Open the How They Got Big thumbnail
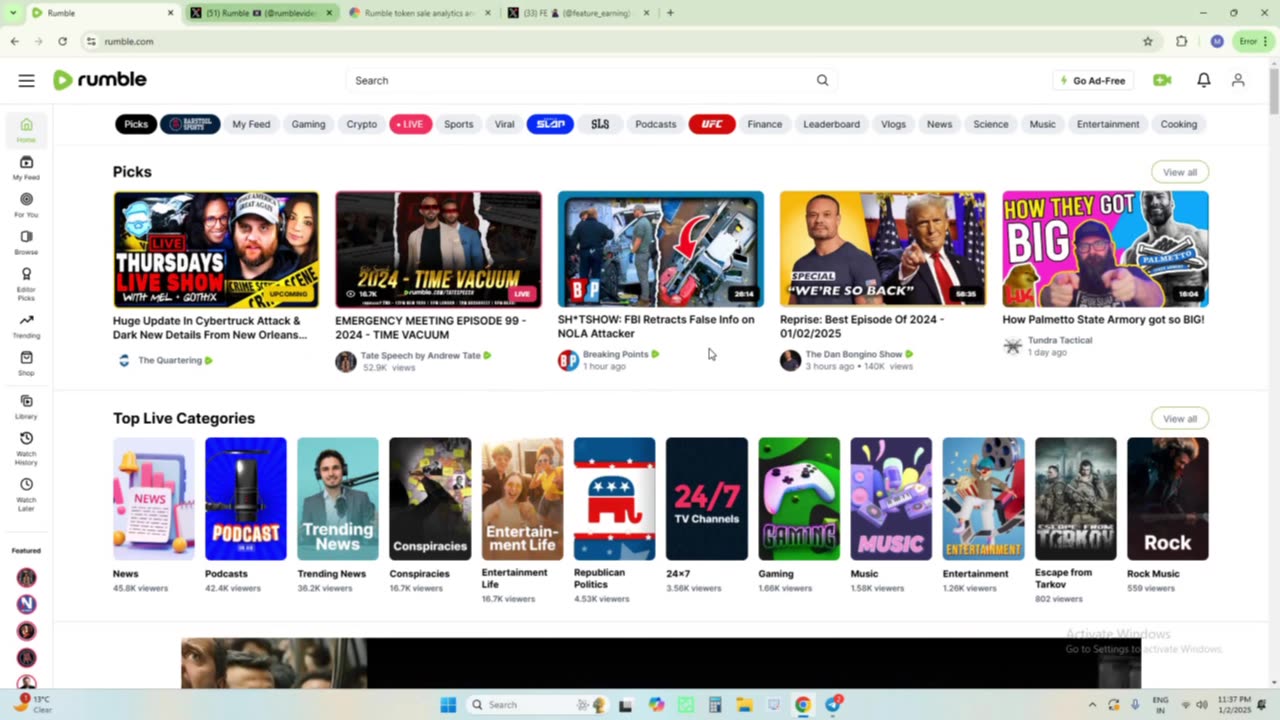Viewport: 1280px width, 720px height. (x=1105, y=249)
